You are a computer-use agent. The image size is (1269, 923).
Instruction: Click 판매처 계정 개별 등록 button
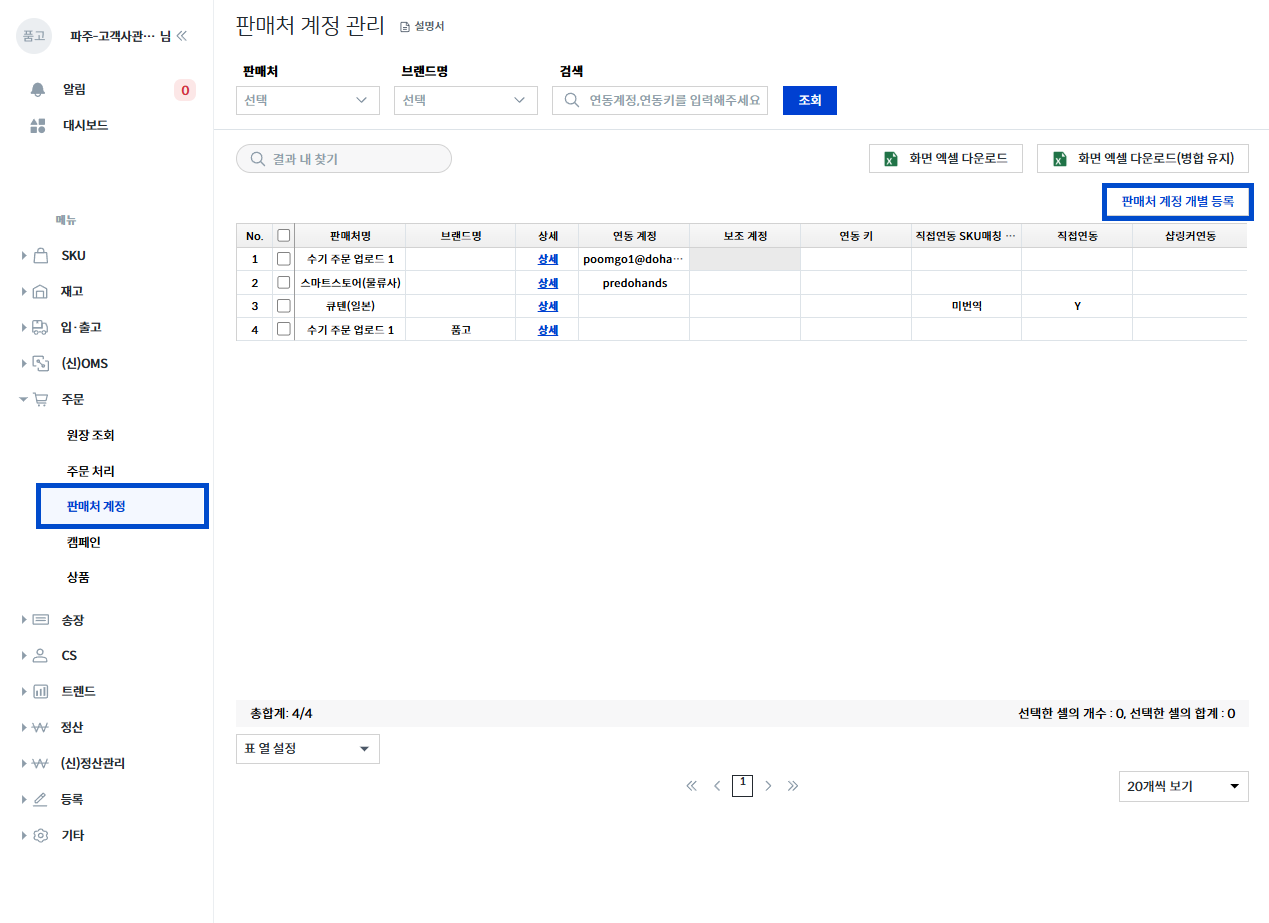[1177, 201]
